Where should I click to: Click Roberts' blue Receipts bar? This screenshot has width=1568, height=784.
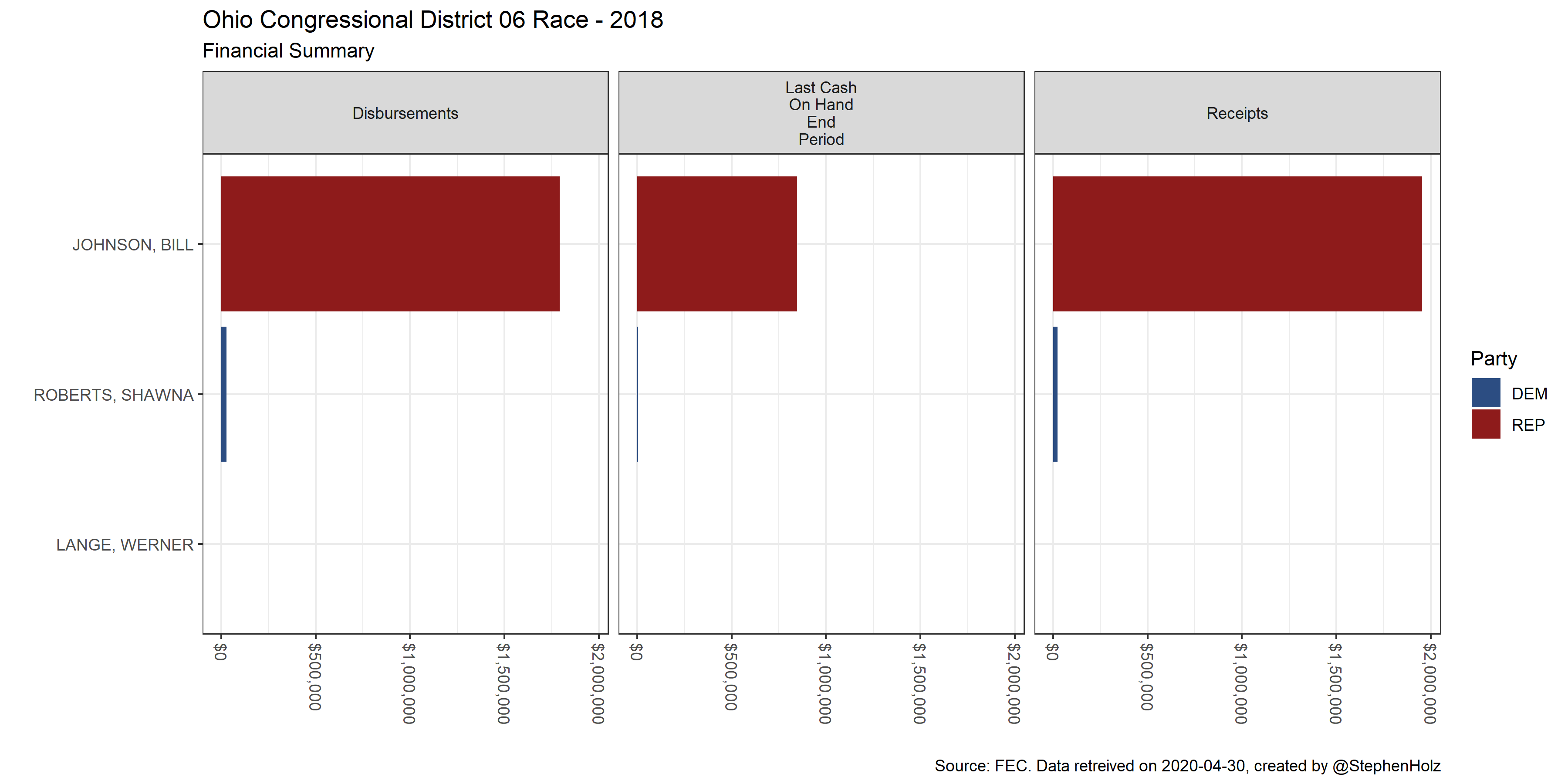click(1055, 394)
